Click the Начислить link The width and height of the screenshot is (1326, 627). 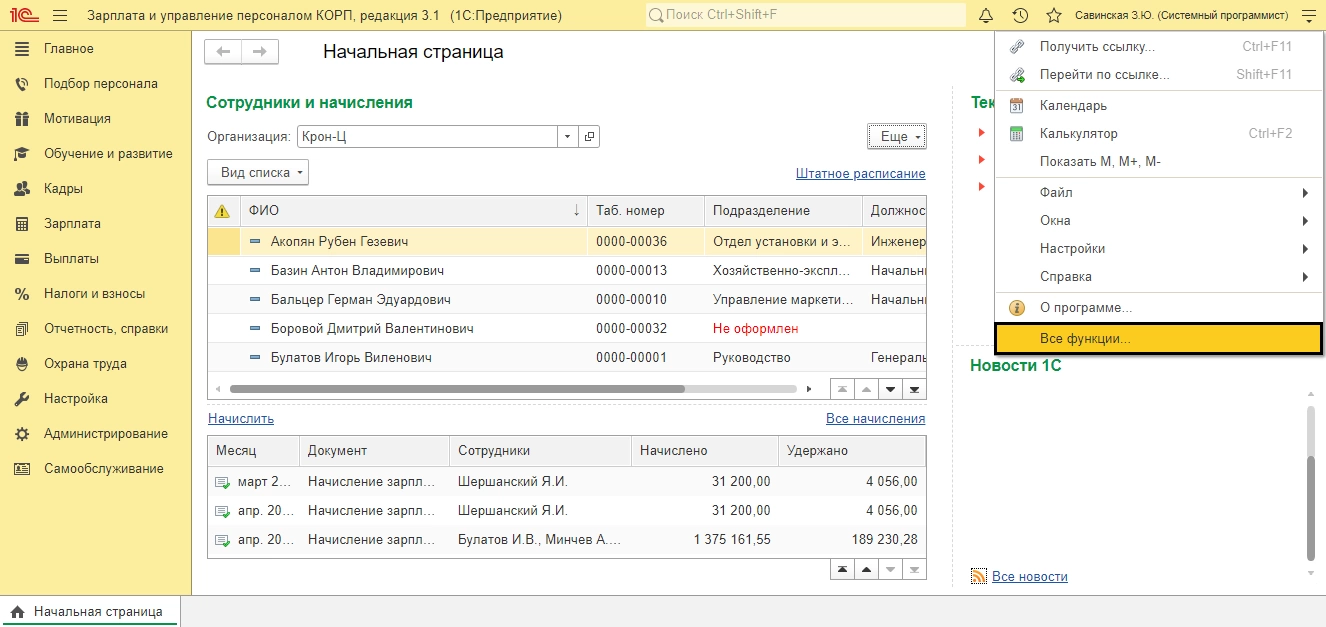pos(241,419)
